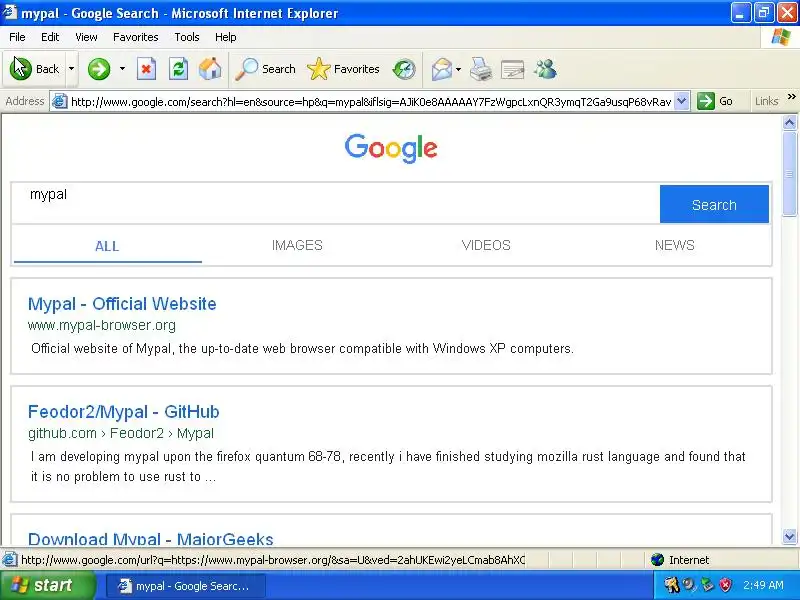Click the Mail envelope icon
This screenshot has height=600, width=800.
(441, 69)
